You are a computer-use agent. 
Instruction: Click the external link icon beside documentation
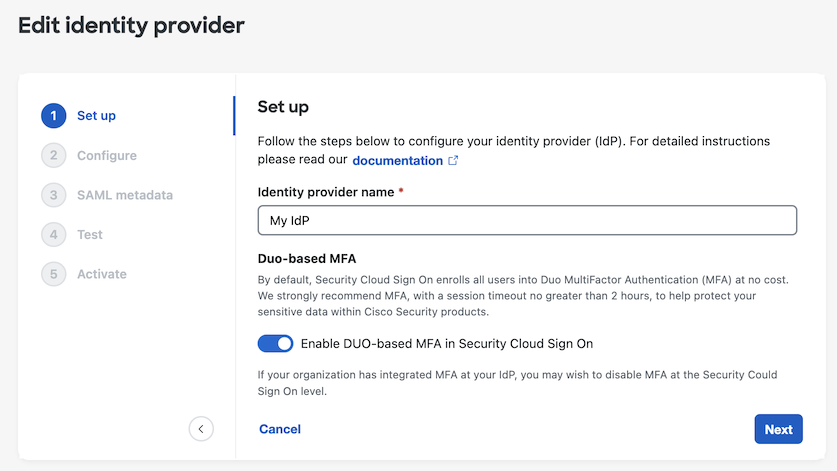click(454, 160)
